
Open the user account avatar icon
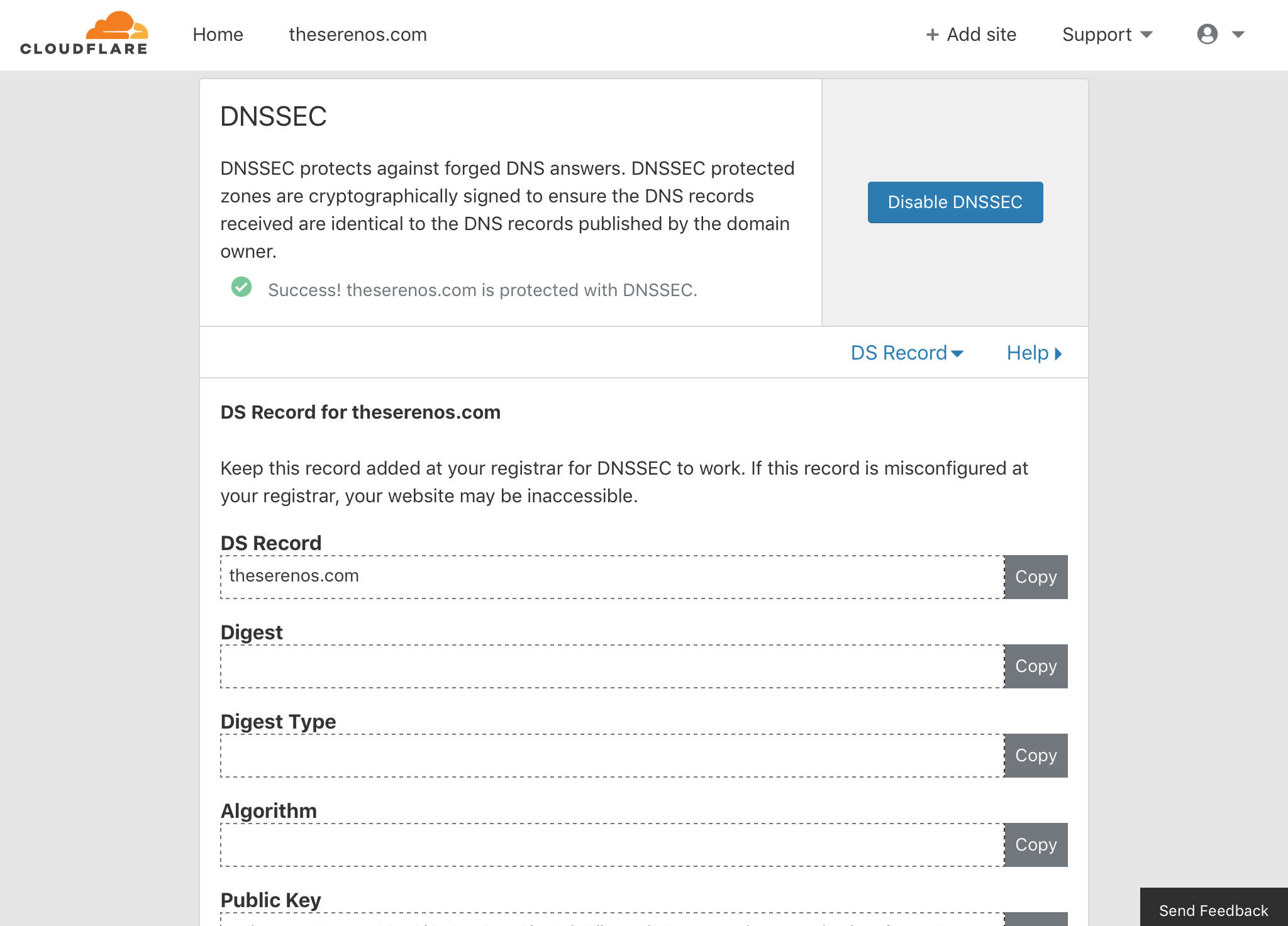[1207, 34]
